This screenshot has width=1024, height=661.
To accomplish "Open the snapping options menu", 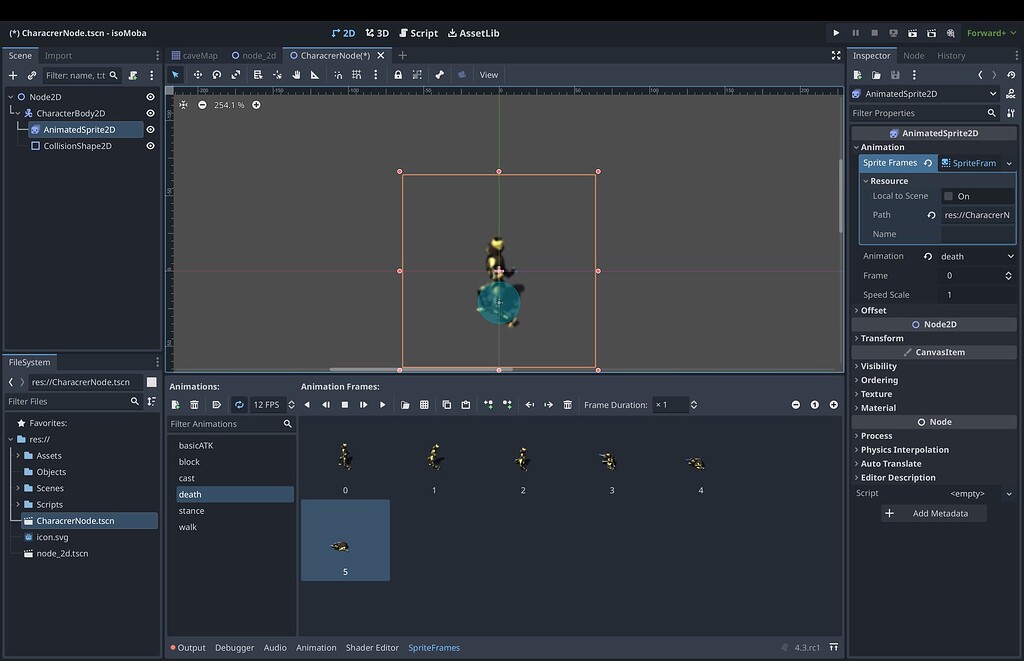I will [376, 74].
